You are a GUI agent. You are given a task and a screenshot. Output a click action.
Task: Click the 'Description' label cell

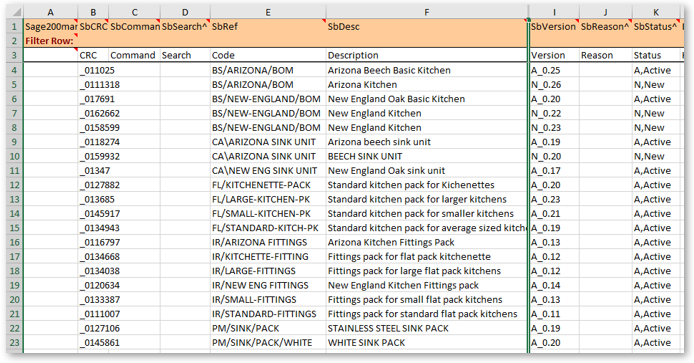(427, 55)
